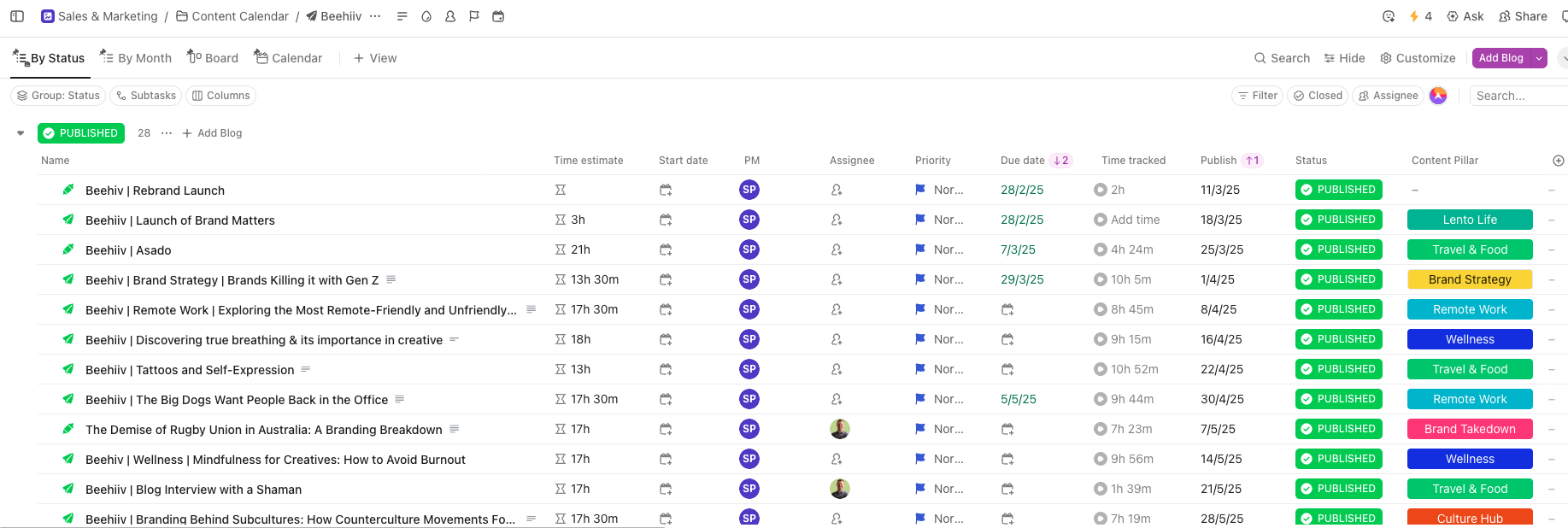This screenshot has height=528, width=1568.
Task: Toggle the sidebar panel icon
Action: 17,16
